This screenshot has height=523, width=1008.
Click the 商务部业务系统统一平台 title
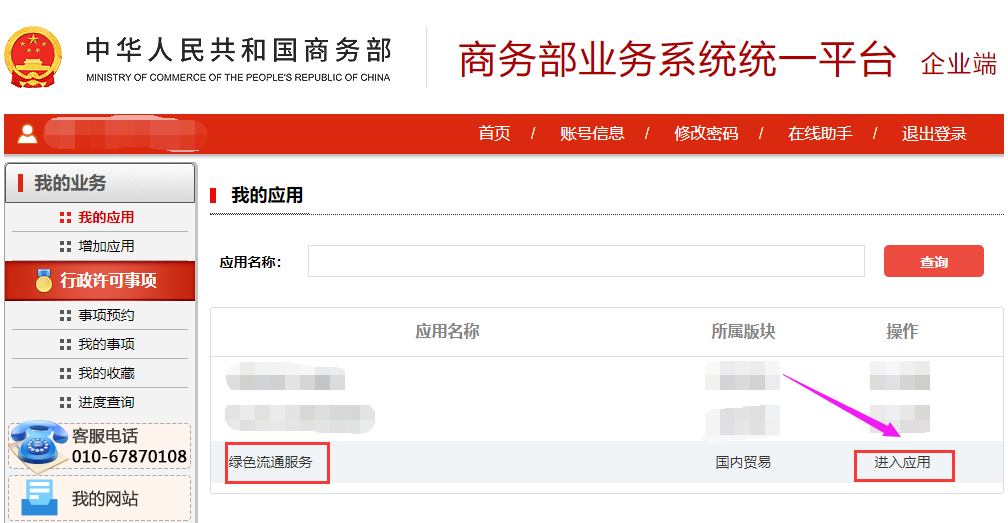677,60
